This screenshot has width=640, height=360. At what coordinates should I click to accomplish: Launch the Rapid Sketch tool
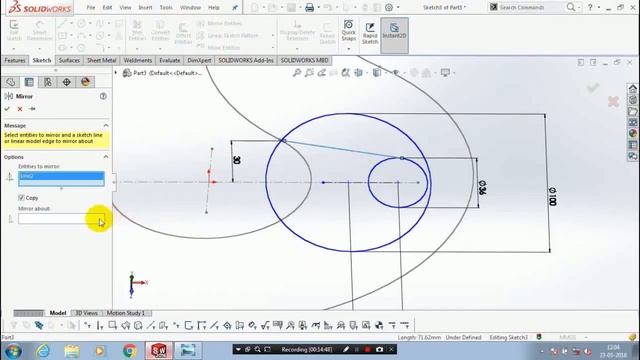pyautogui.click(x=370, y=33)
